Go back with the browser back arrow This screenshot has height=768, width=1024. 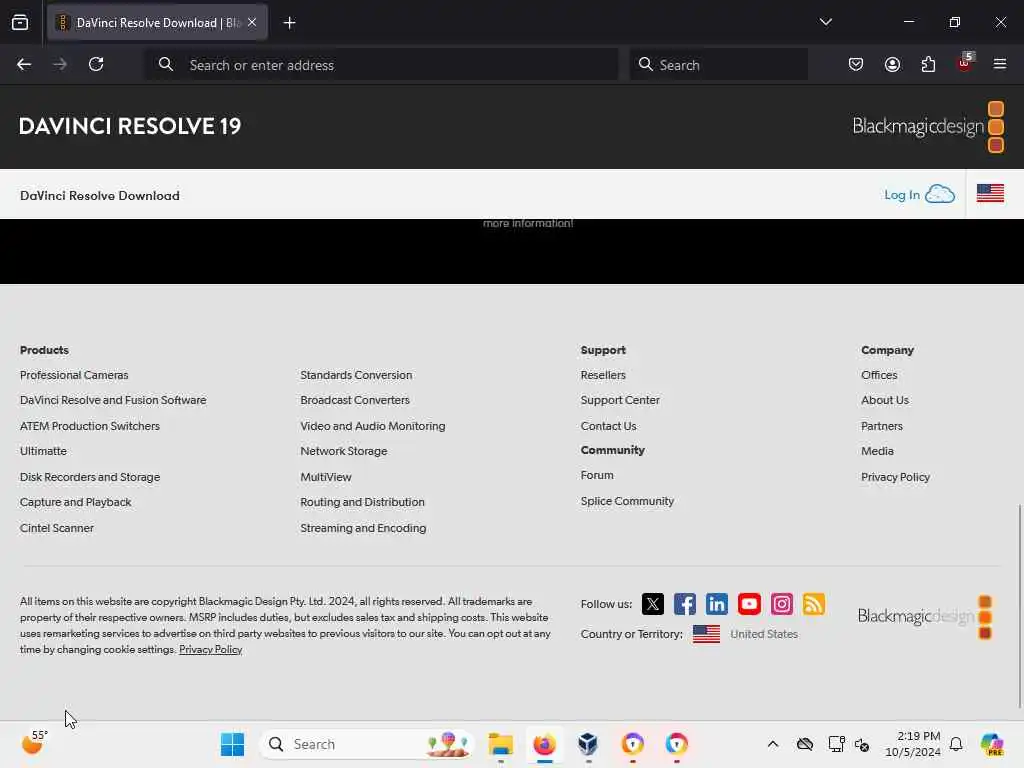(24, 64)
